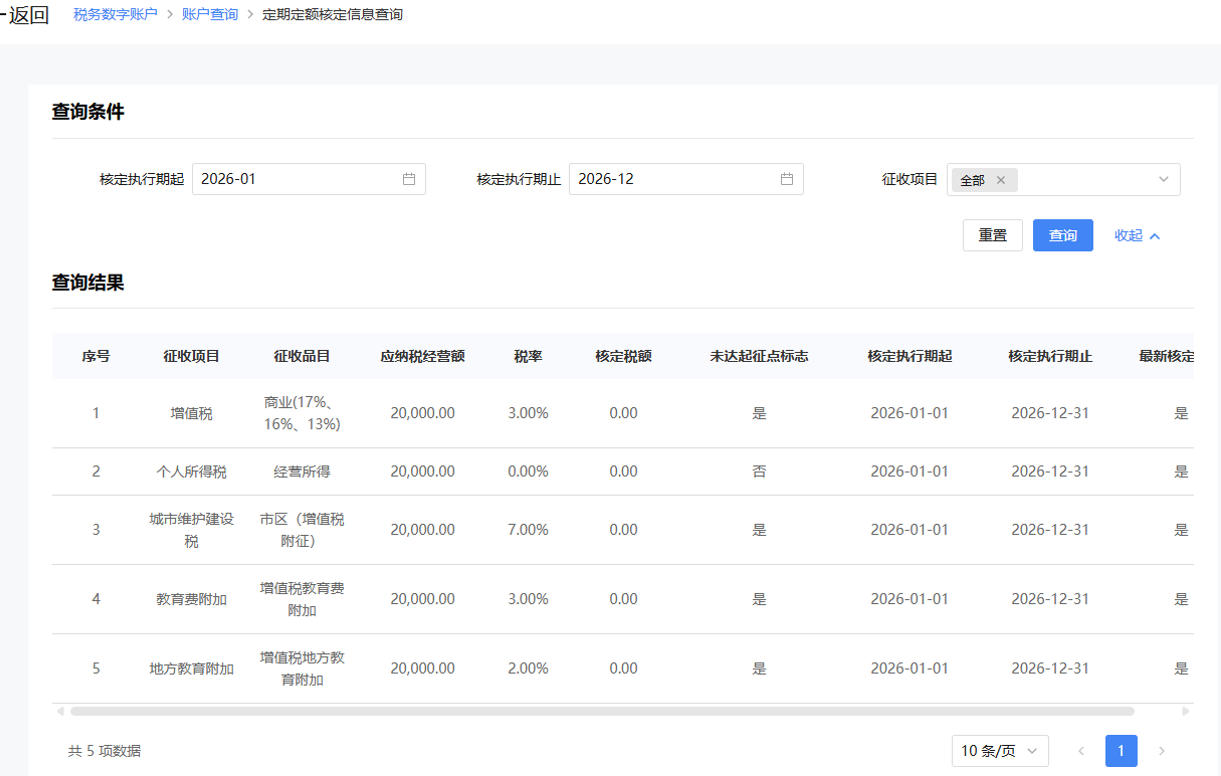This screenshot has width=1221, height=776.
Task: Select the 个人所得税 cell
Action: pyautogui.click(x=191, y=471)
